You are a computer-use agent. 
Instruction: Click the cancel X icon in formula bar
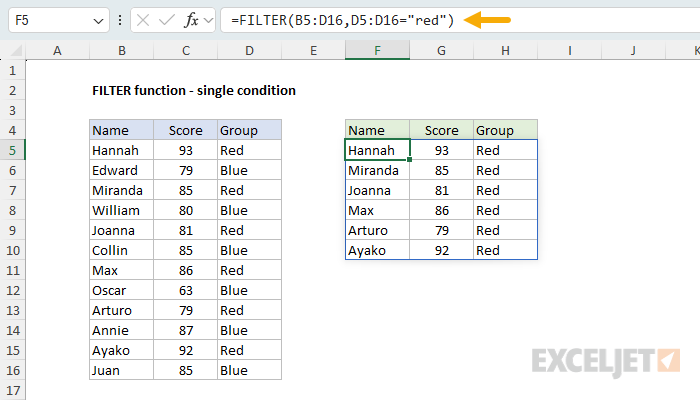pyautogui.click(x=143, y=20)
